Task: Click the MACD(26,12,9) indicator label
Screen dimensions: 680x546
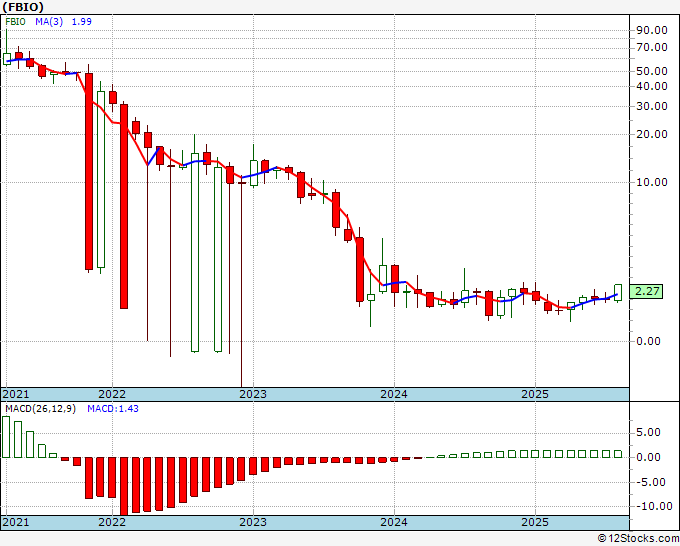Action: point(40,409)
